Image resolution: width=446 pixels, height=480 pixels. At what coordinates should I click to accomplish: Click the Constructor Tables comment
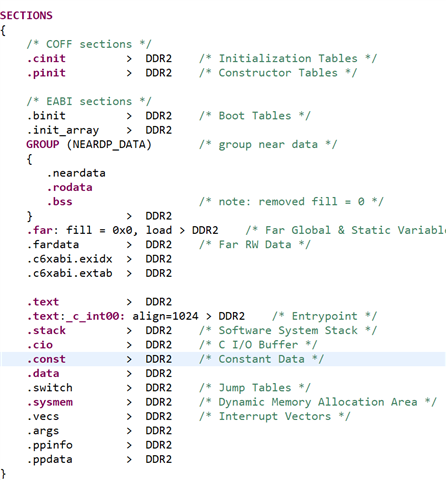point(278,73)
